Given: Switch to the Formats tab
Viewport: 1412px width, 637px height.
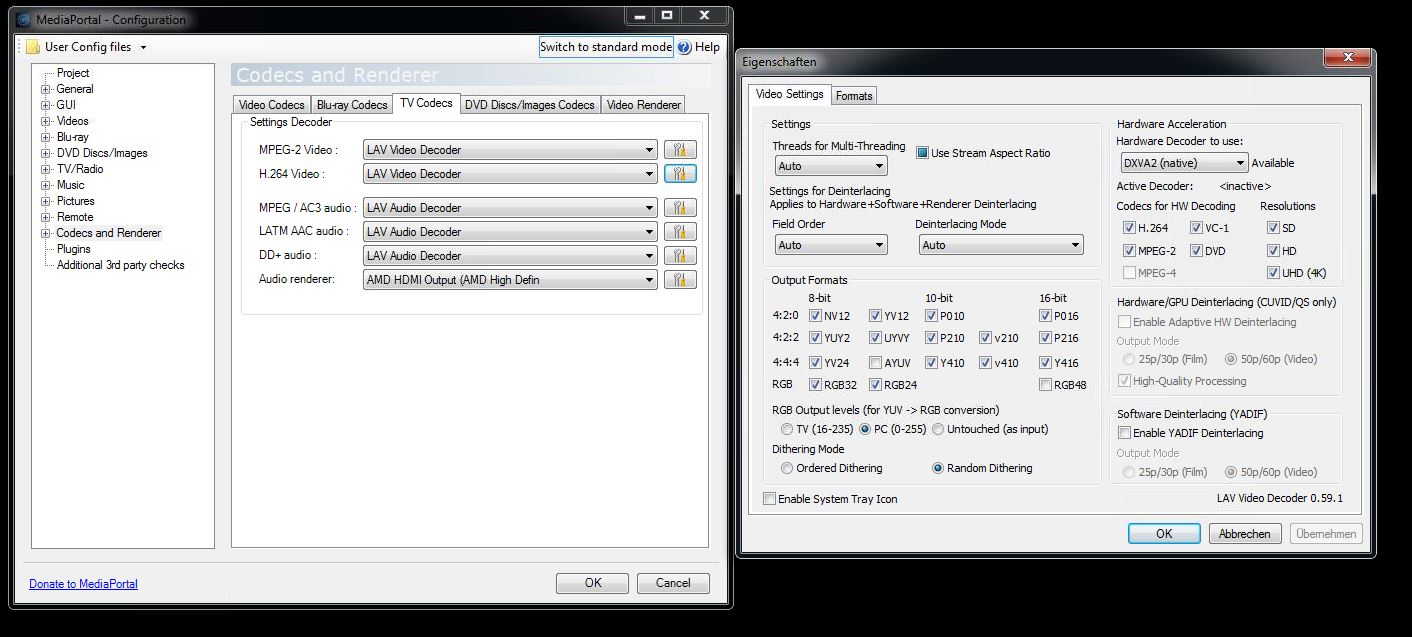Looking at the screenshot, I should coord(854,96).
